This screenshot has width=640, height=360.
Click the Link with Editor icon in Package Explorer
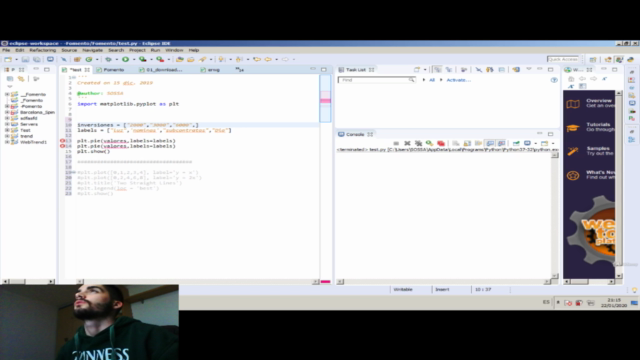(21, 79)
